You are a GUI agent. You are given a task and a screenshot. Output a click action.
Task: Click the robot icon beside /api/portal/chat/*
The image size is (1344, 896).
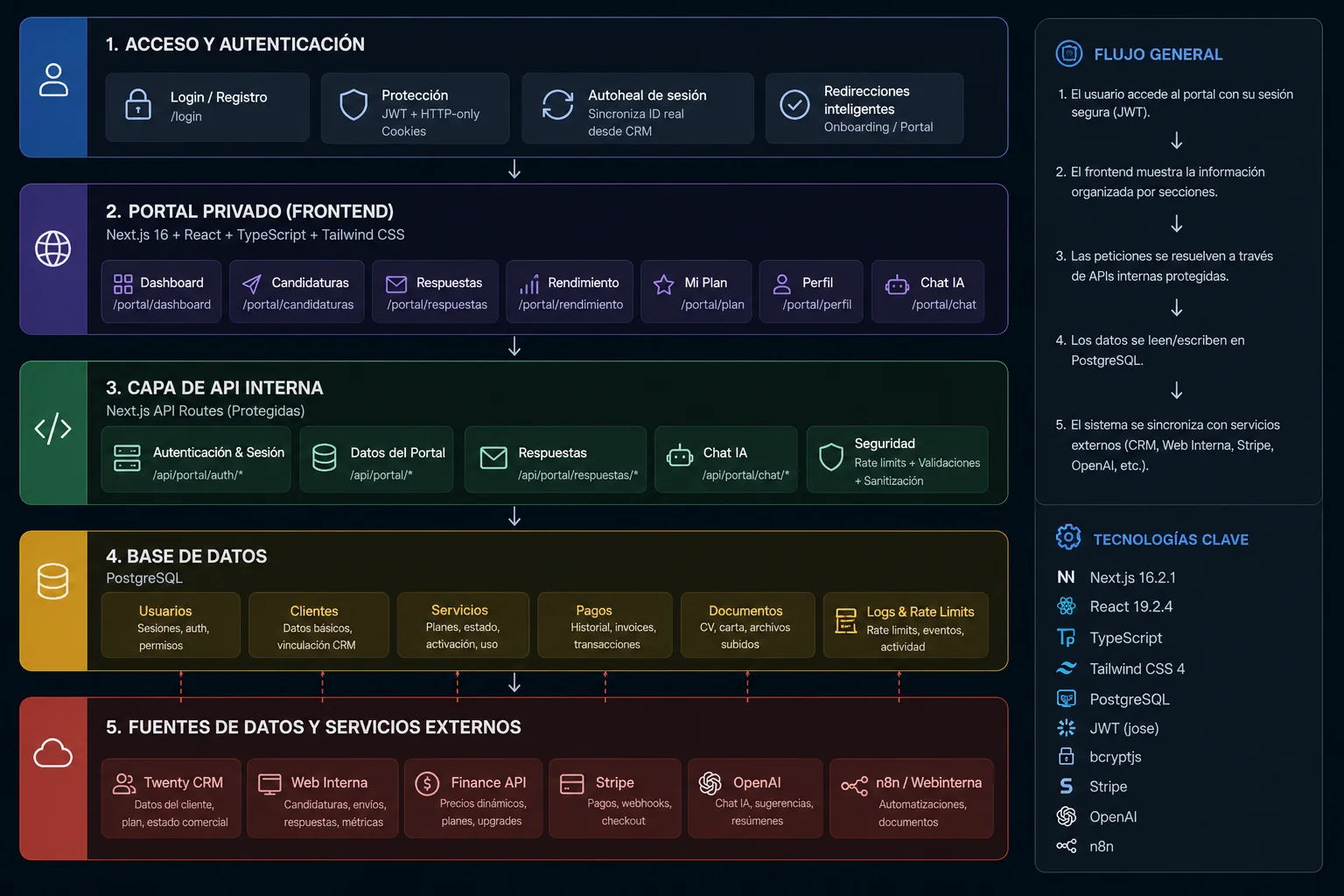pyautogui.click(x=680, y=455)
